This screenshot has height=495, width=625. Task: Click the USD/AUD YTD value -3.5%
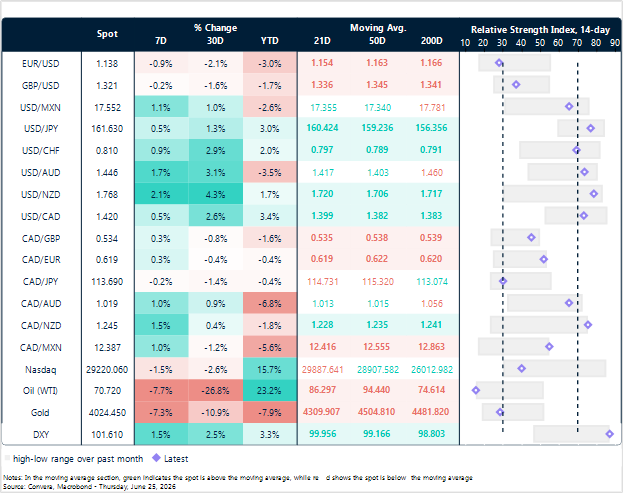coord(270,173)
